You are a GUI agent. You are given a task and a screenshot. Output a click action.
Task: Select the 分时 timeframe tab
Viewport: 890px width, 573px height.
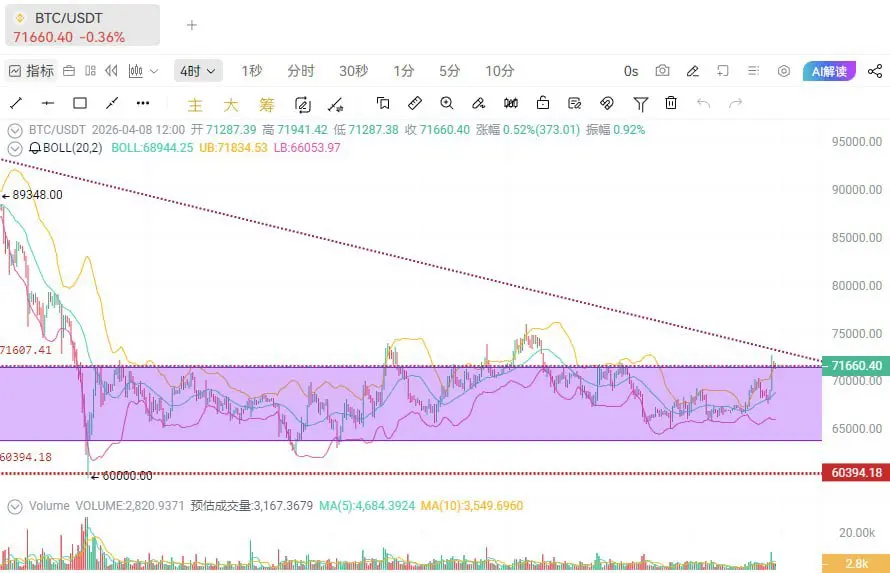tap(300, 71)
